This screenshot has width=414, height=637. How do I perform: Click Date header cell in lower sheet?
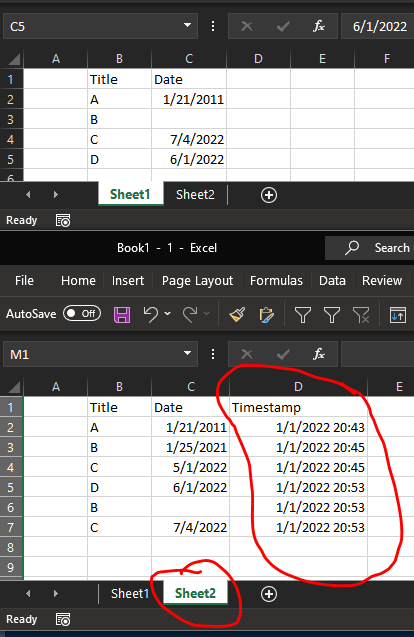[191, 407]
